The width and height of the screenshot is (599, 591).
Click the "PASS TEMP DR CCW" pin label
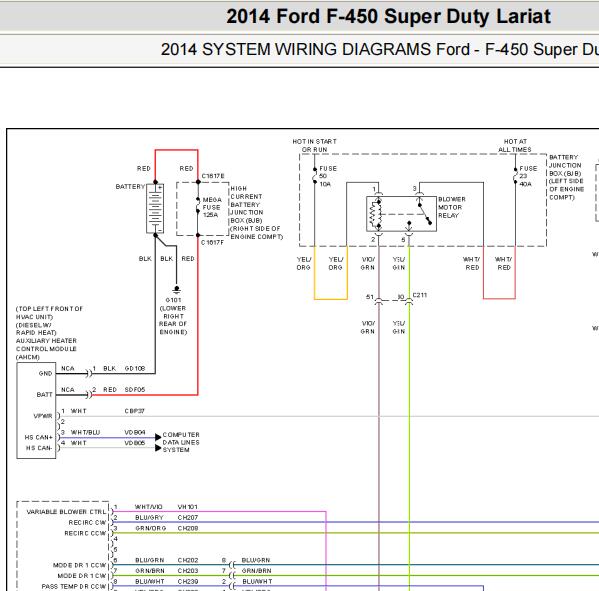coord(74,586)
